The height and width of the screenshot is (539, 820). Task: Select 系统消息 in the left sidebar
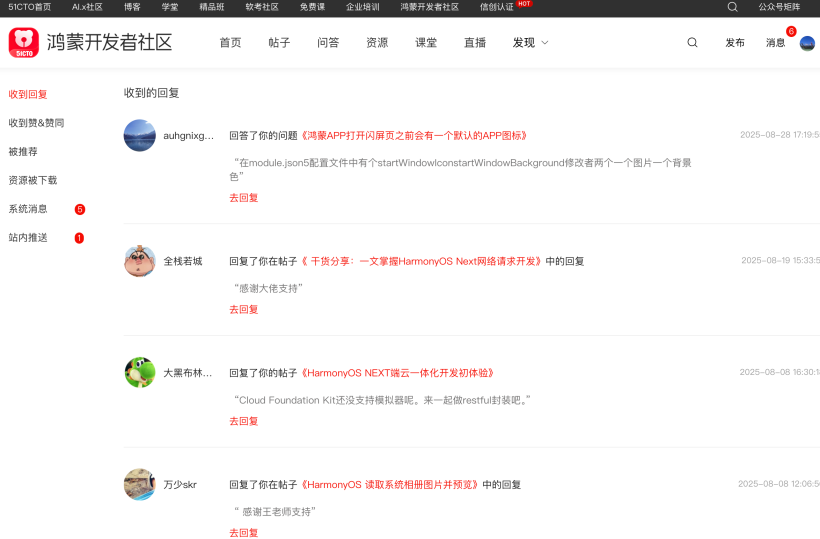point(28,209)
